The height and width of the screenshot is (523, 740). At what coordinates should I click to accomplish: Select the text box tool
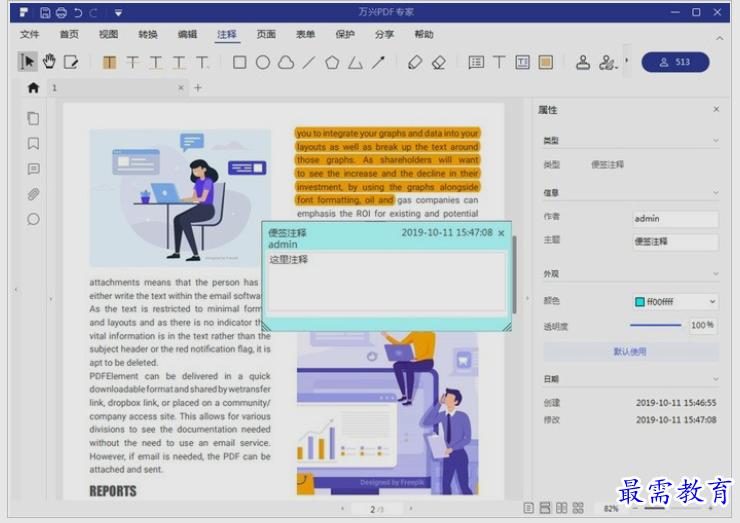click(522, 62)
